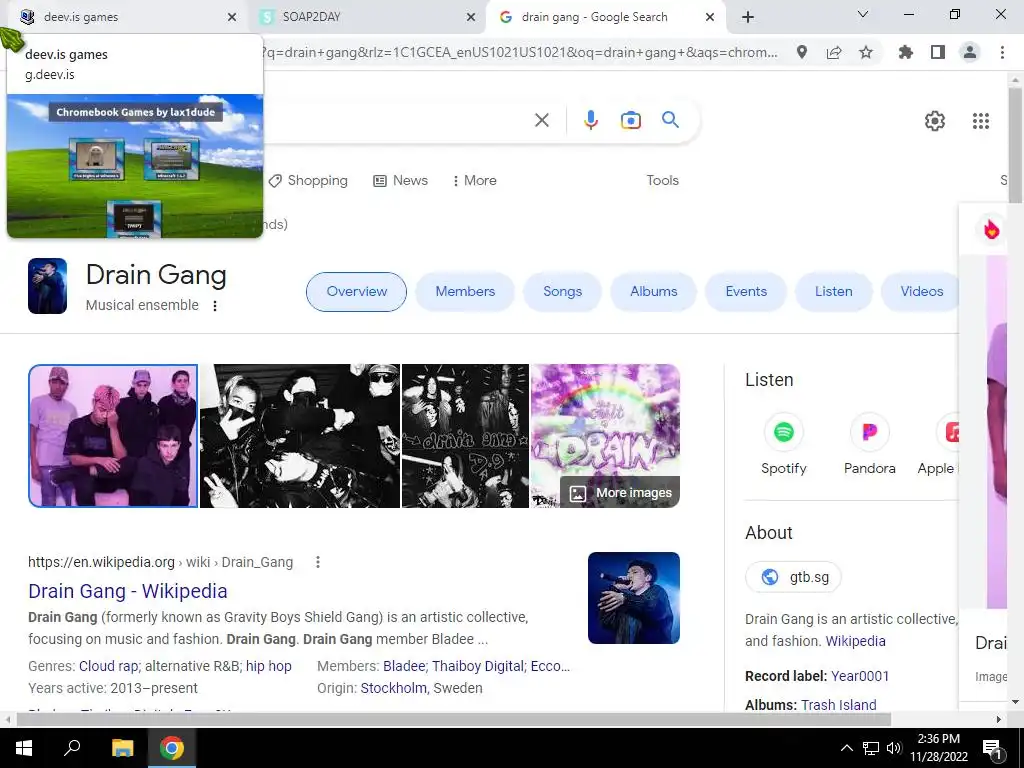This screenshot has height=768, width=1024.
Task: Click the address bar URL
Action: 520,52
